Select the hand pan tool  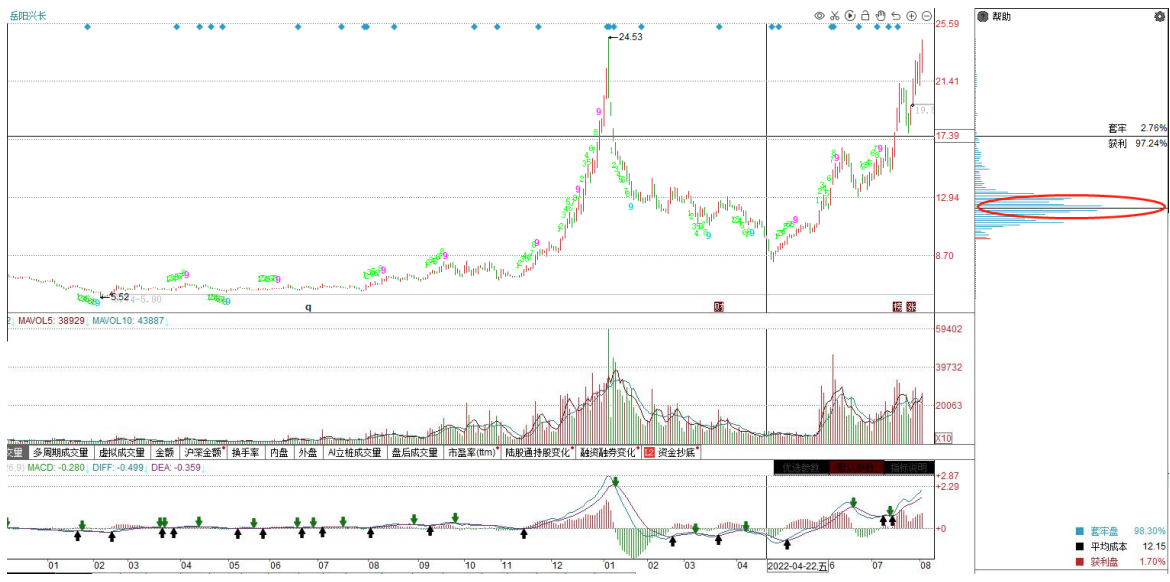coord(881,16)
